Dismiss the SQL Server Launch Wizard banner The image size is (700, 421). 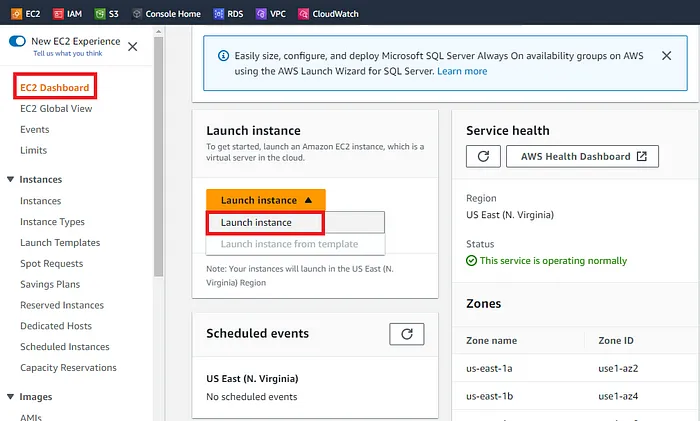pyautogui.click(x=667, y=56)
